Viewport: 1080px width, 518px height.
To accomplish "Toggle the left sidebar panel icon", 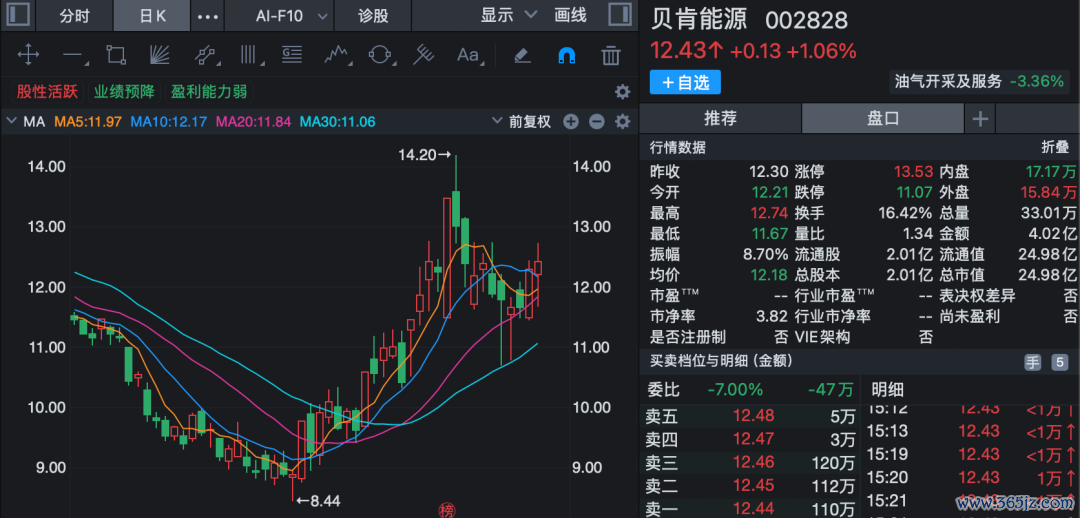I will (19, 15).
